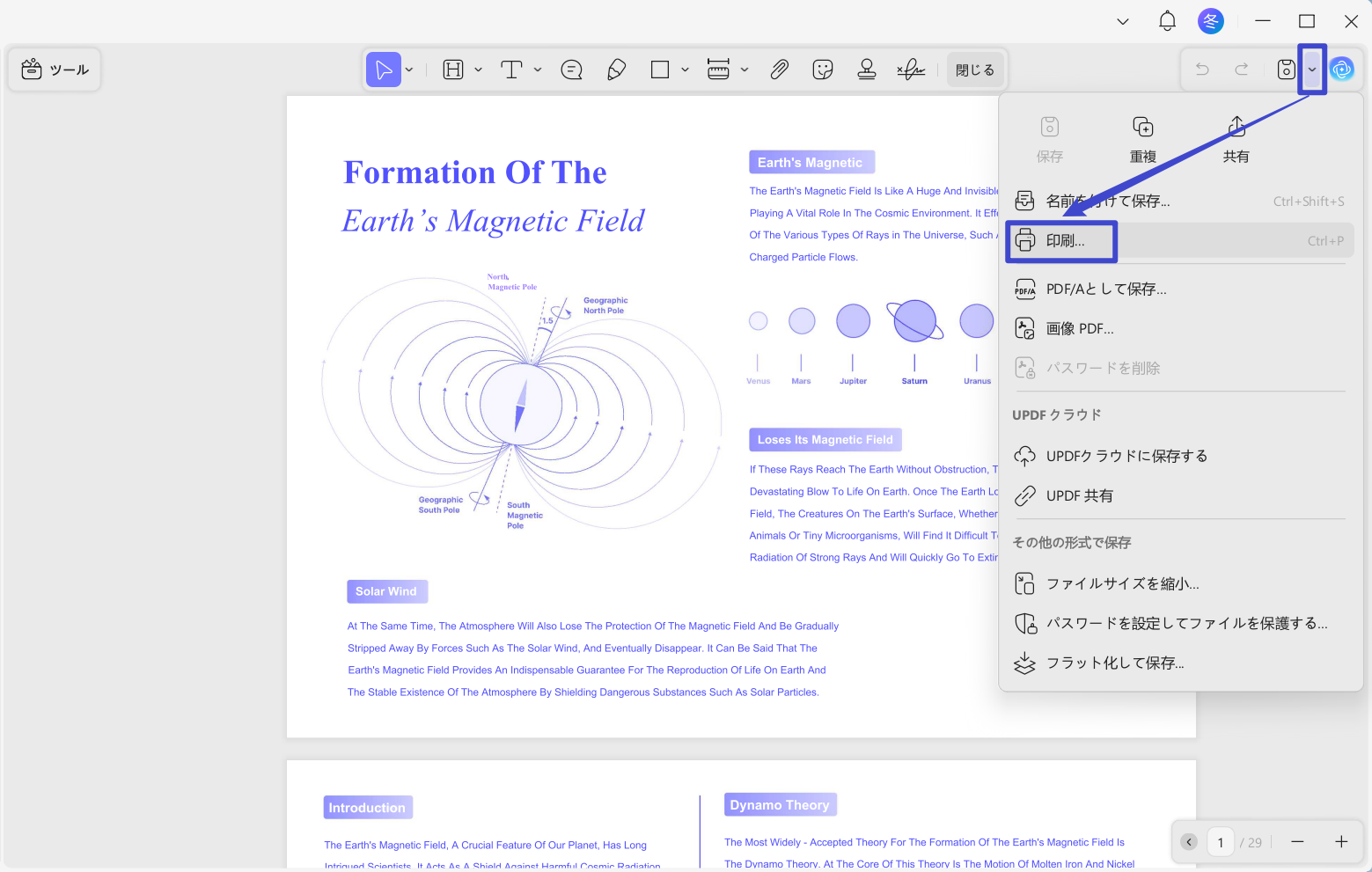Click the Loses Its Magnetic Field heading
Image resolution: width=1372 pixels, height=872 pixels.
tap(825, 440)
